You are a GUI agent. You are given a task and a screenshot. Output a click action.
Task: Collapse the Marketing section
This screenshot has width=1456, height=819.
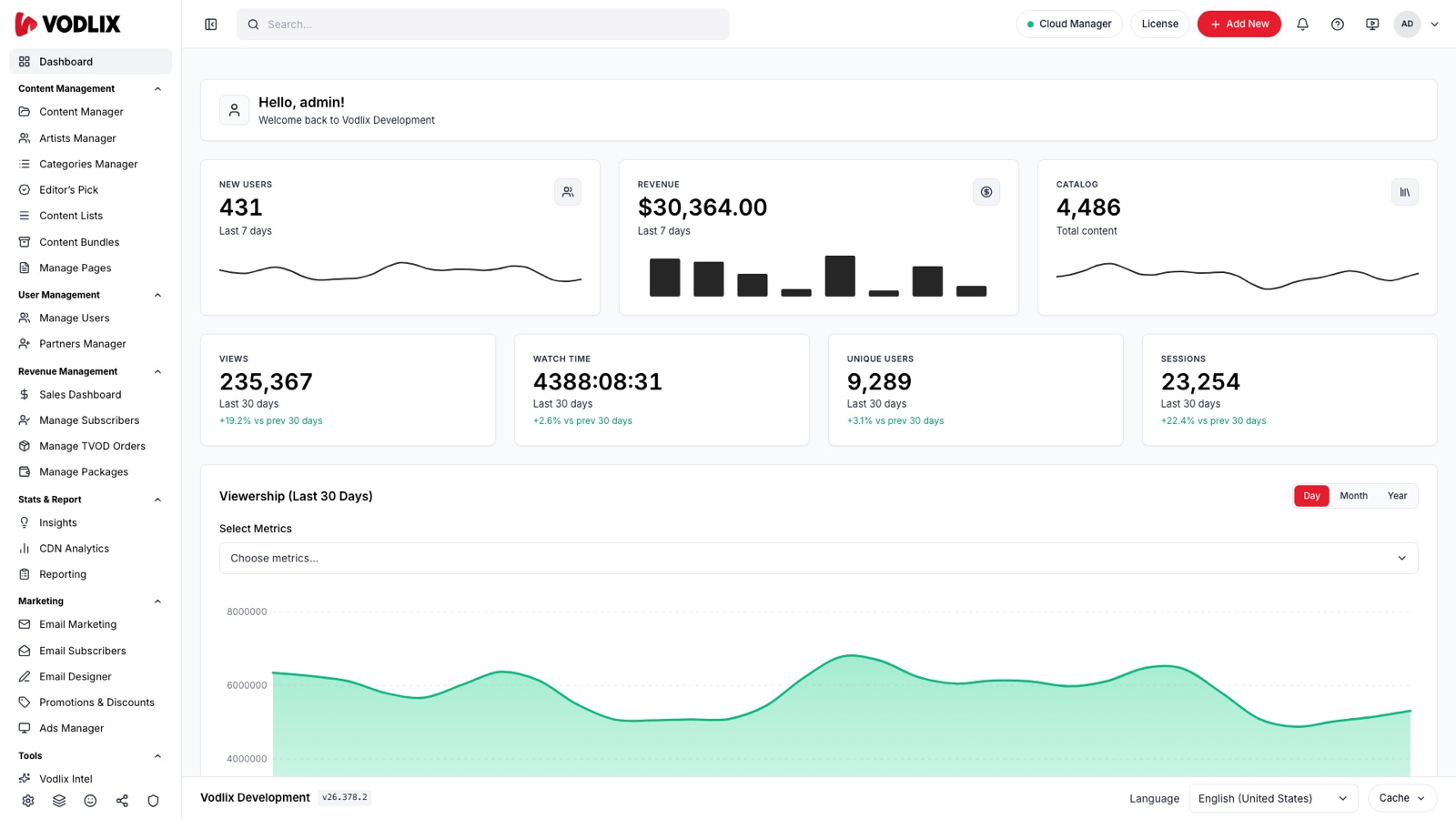pos(157,602)
